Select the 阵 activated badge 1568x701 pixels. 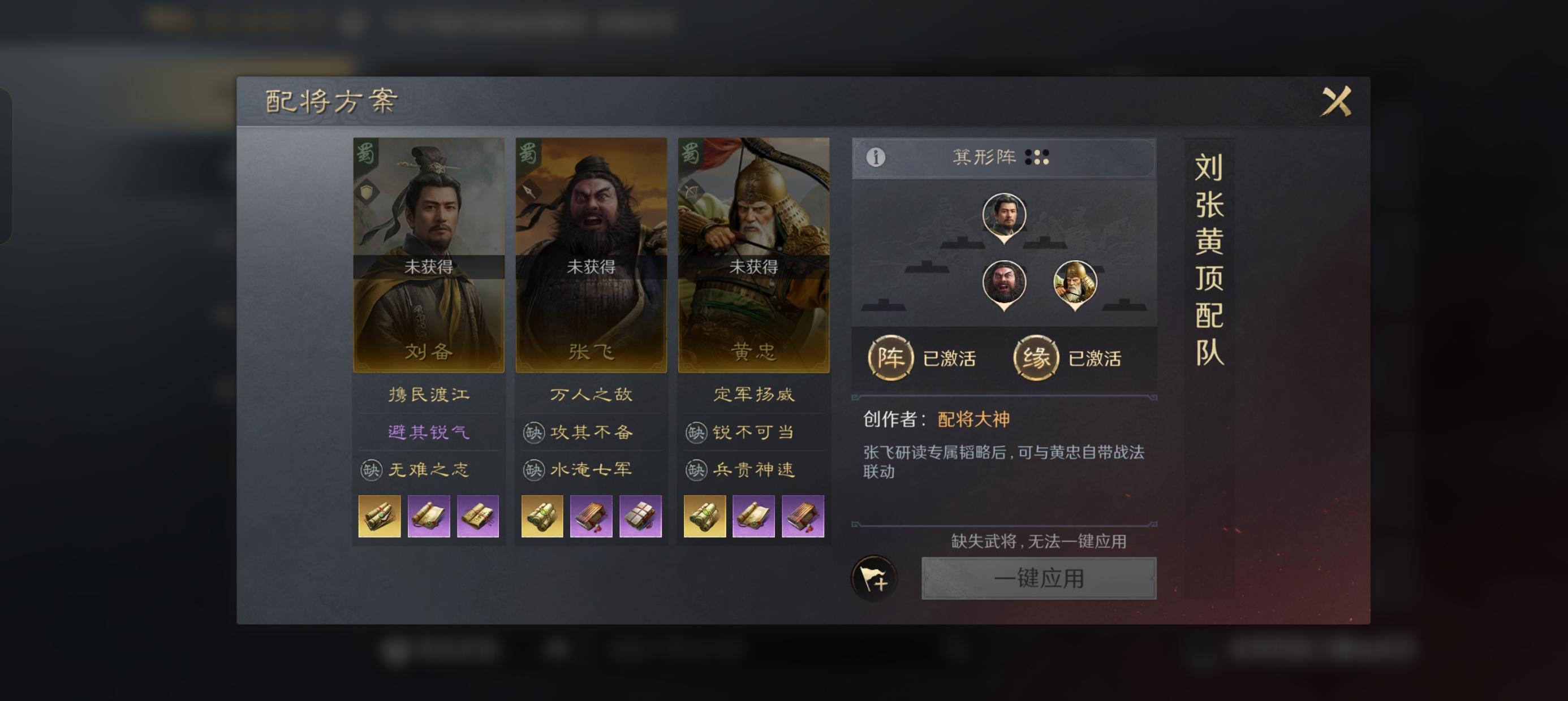coord(890,358)
